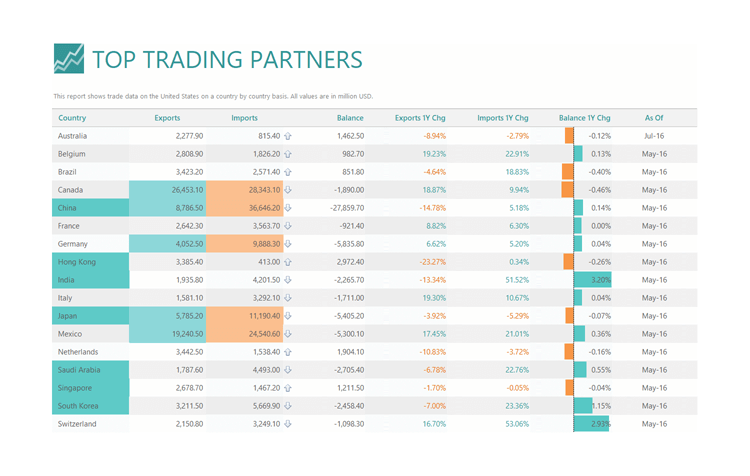Click the up arrow icon in Netherlands row
The height and width of the screenshot is (476, 750).
[287, 352]
